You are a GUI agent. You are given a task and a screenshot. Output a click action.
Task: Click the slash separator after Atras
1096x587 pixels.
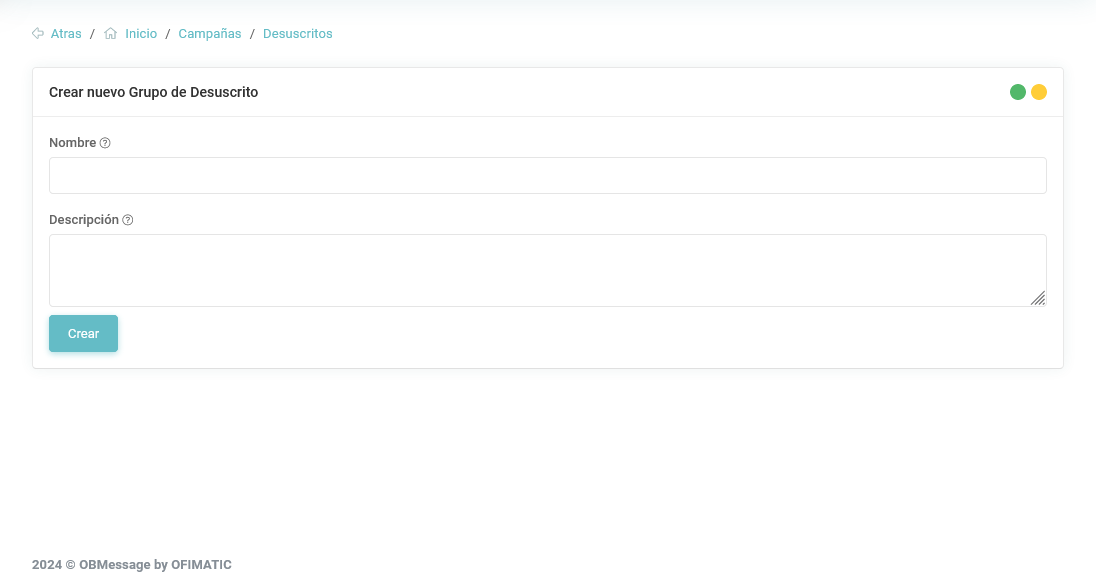[x=92, y=34]
